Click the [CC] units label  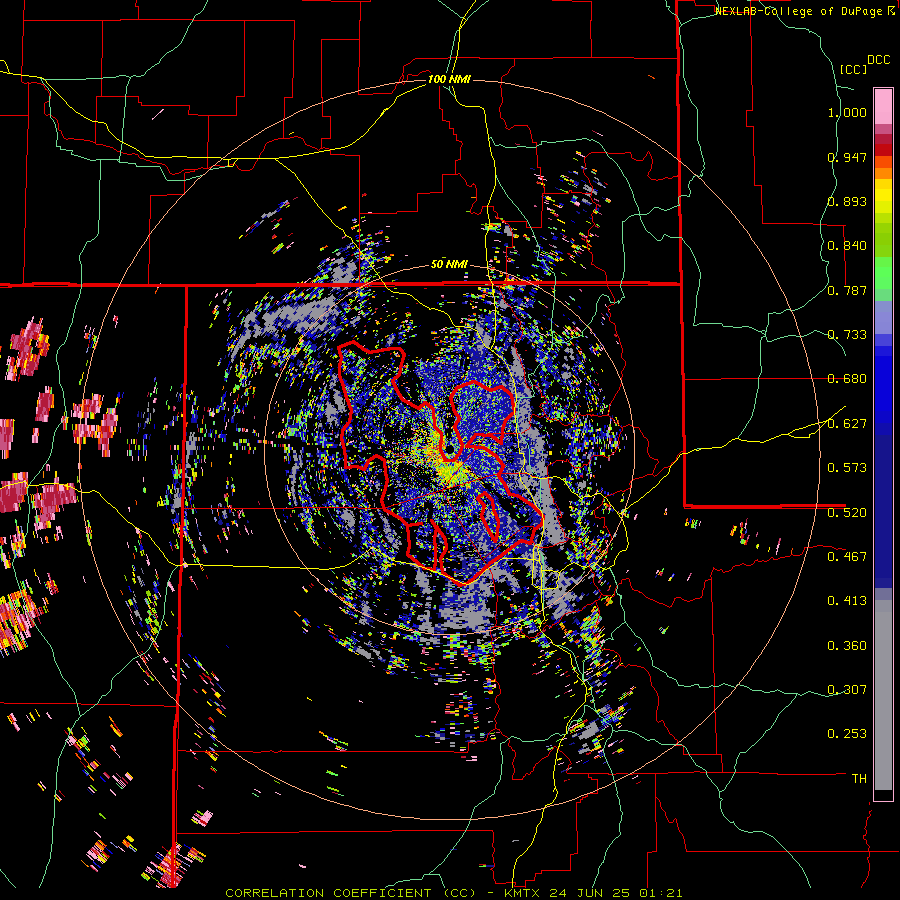tap(853, 69)
